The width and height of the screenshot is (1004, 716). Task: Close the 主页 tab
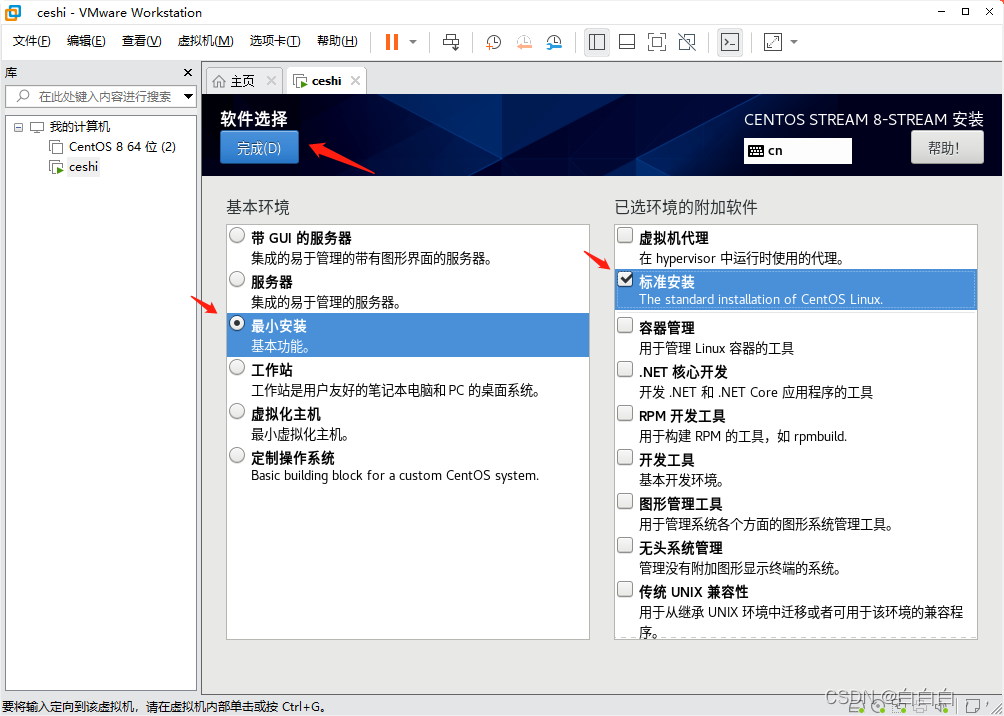click(271, 81)
